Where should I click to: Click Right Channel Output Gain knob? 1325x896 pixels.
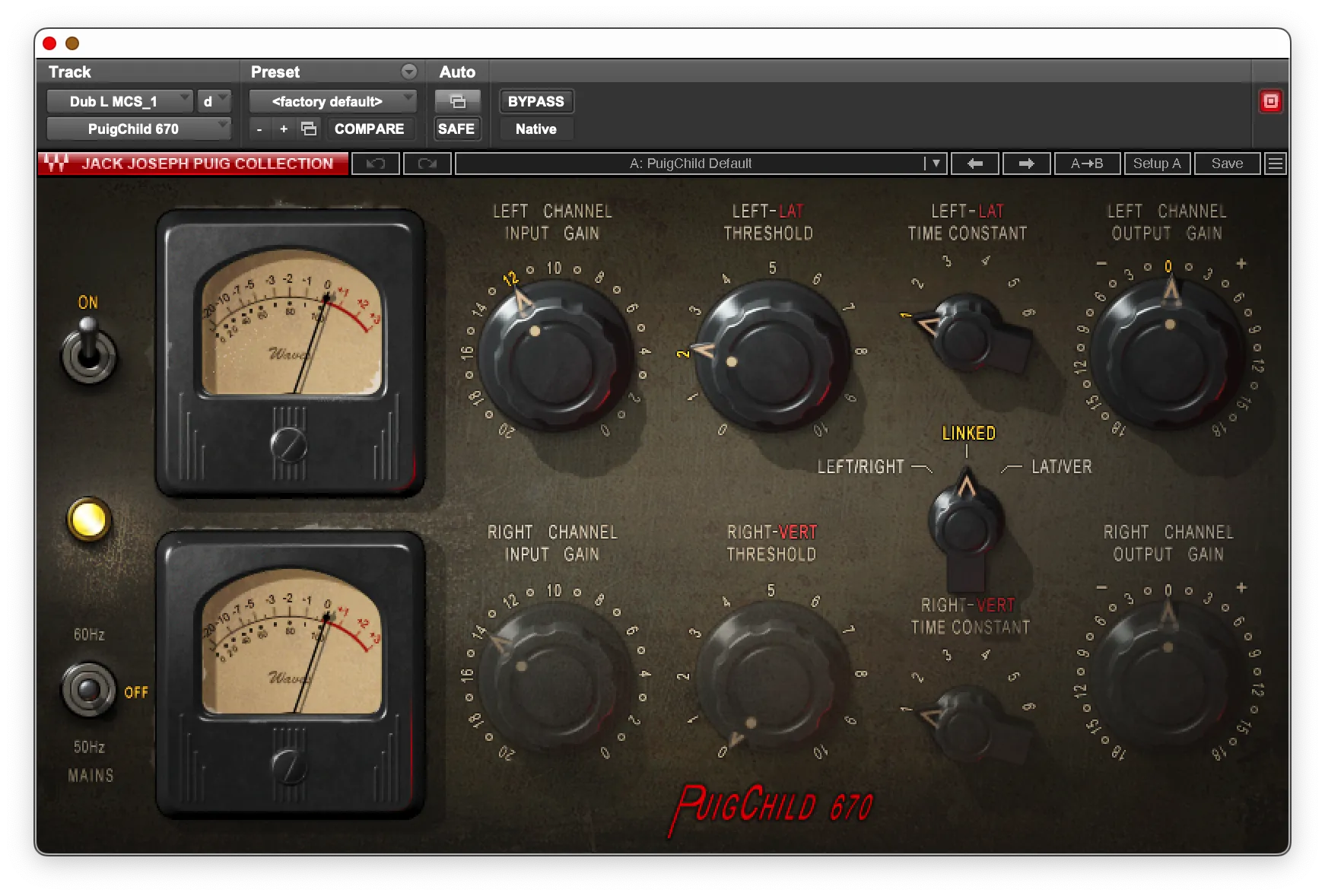click(1168, 677)
